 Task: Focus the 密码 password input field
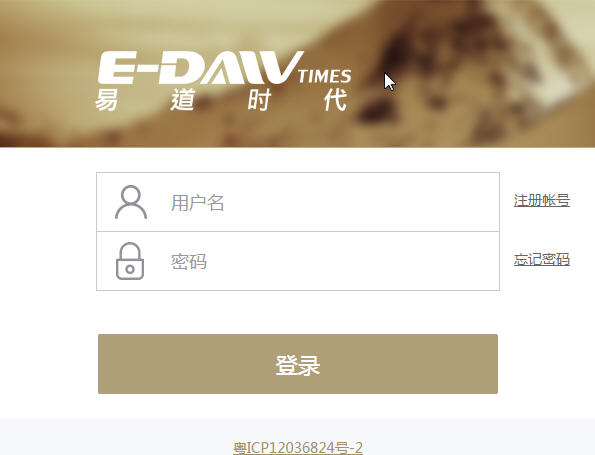(298, 261)
